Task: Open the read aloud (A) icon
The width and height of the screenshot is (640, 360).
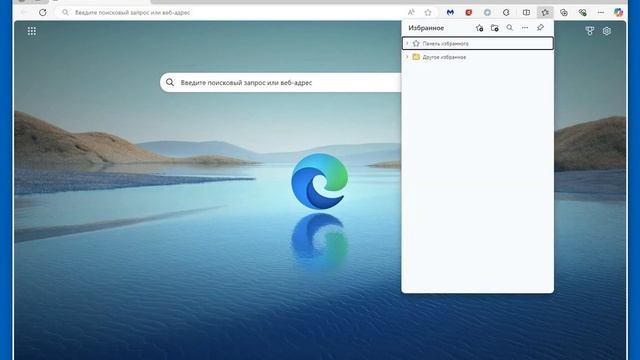Action: (x=411, y=13)
